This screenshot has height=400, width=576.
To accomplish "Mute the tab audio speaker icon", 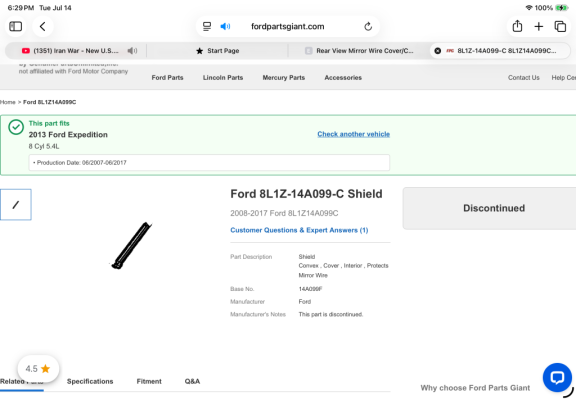I will point(225,26).
